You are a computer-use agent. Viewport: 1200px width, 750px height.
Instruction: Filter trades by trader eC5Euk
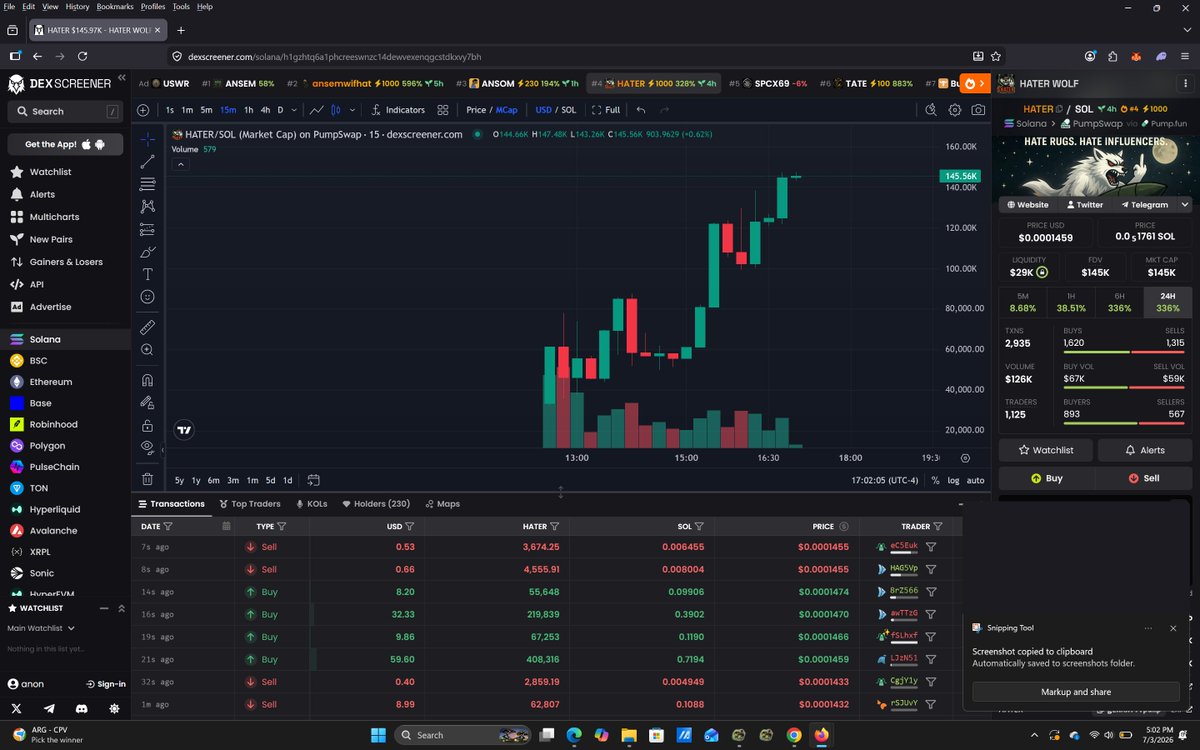[930, 547]
